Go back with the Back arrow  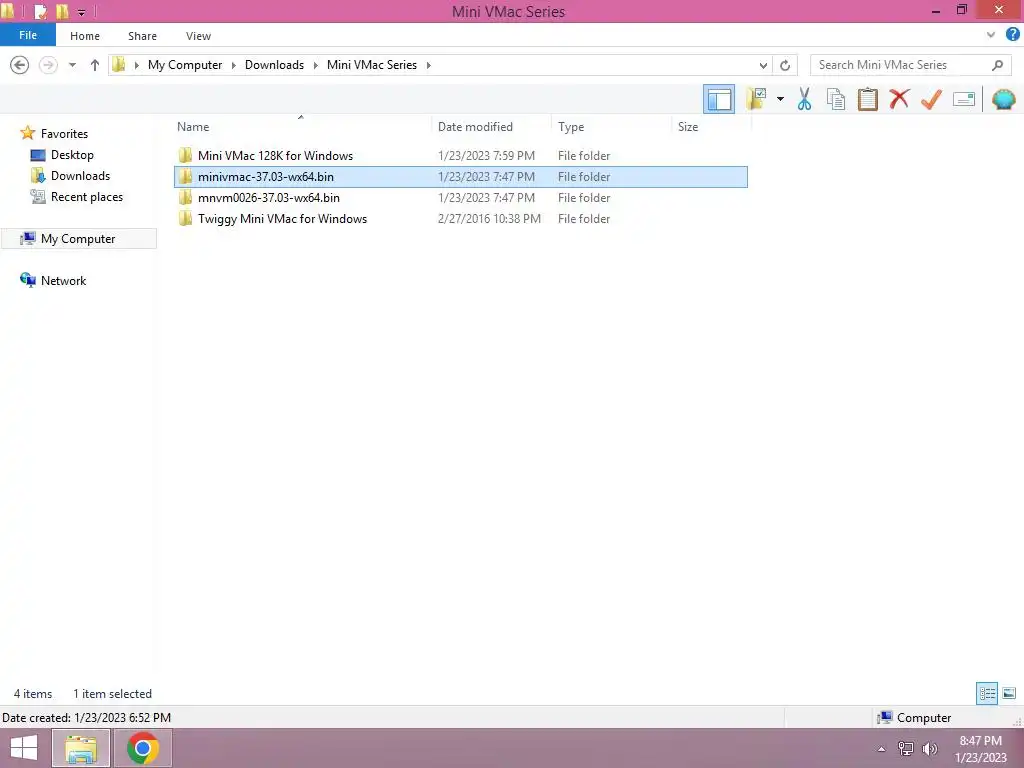pyautogui.click(x=20, y=65)
